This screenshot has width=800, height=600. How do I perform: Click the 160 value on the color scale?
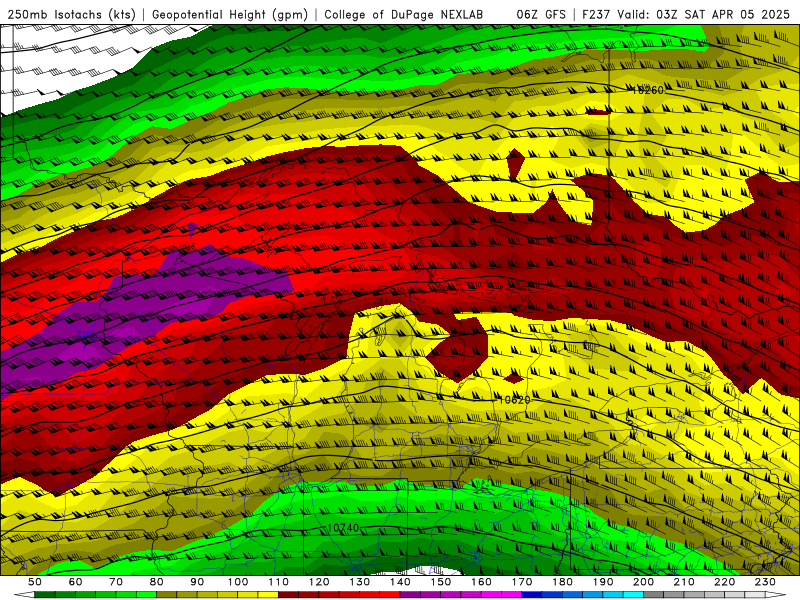click(481, 582)
